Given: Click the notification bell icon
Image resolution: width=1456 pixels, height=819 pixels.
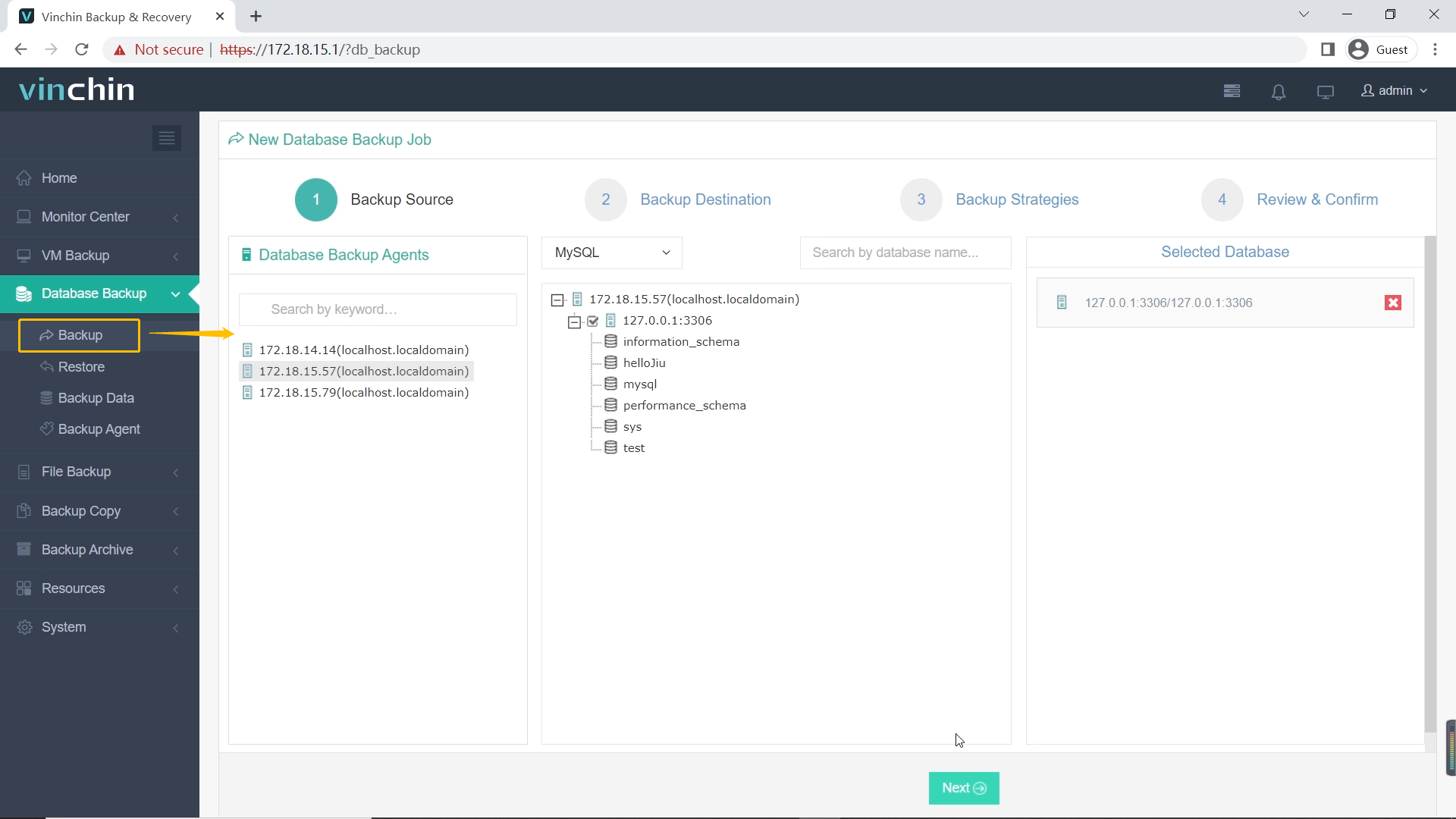Looking at the screenshot, I should click(1278, 91).
